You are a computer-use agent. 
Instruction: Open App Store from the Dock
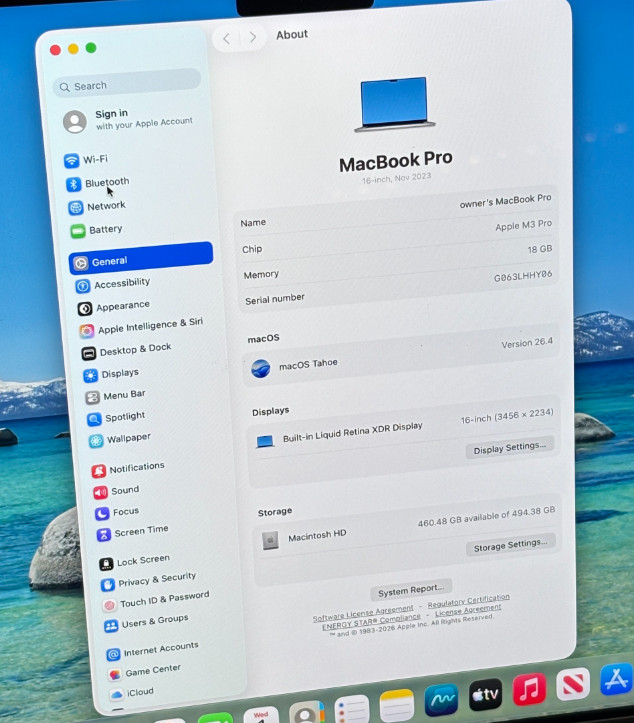tap(616, 679)
